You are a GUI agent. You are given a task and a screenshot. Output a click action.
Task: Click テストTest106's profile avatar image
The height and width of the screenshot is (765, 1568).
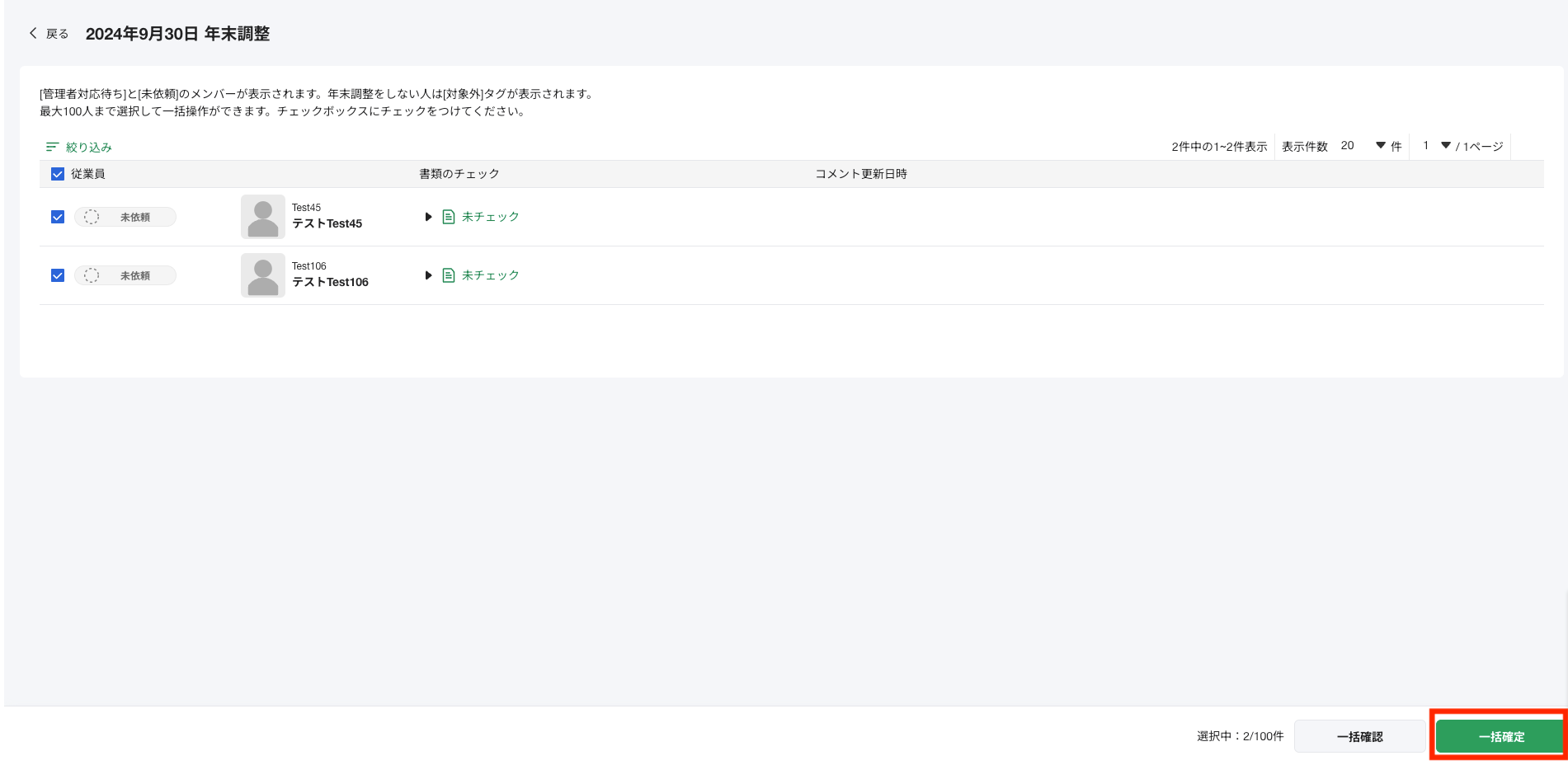pos(262,275)
